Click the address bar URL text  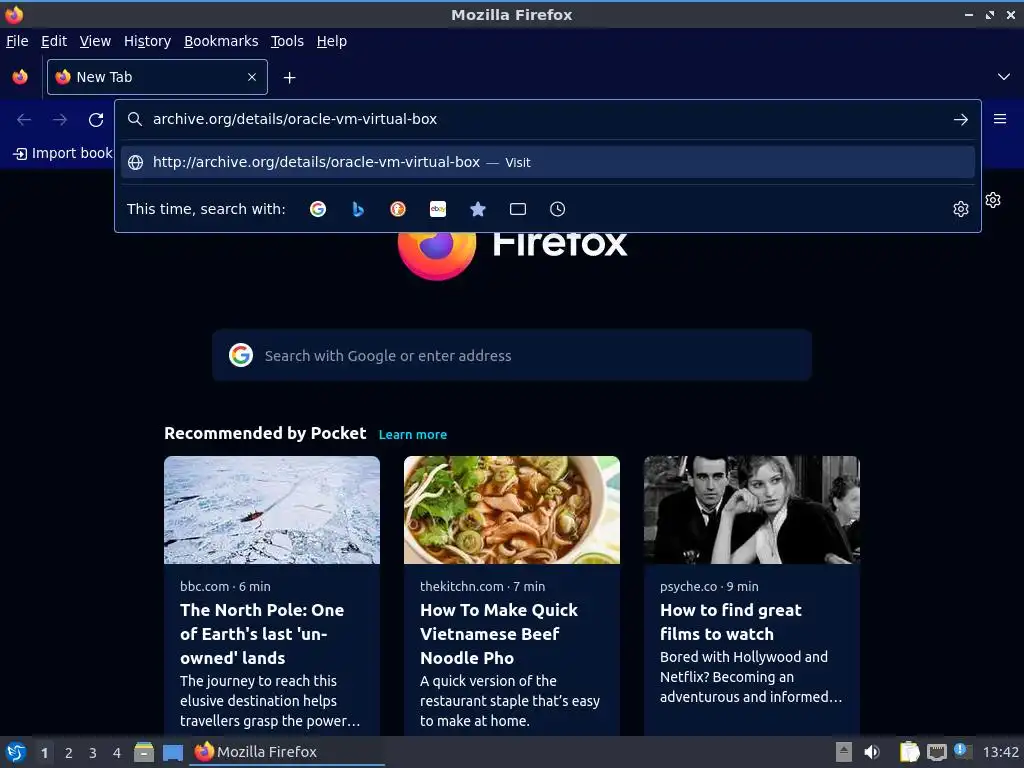295,120
